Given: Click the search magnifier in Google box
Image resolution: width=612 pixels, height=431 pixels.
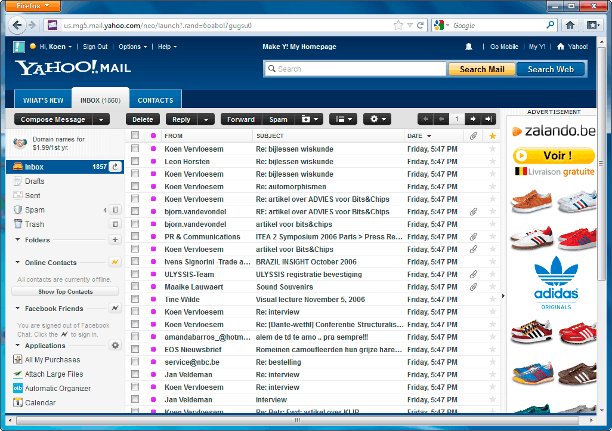Looking at the screenshot, I should pos(550,25).
